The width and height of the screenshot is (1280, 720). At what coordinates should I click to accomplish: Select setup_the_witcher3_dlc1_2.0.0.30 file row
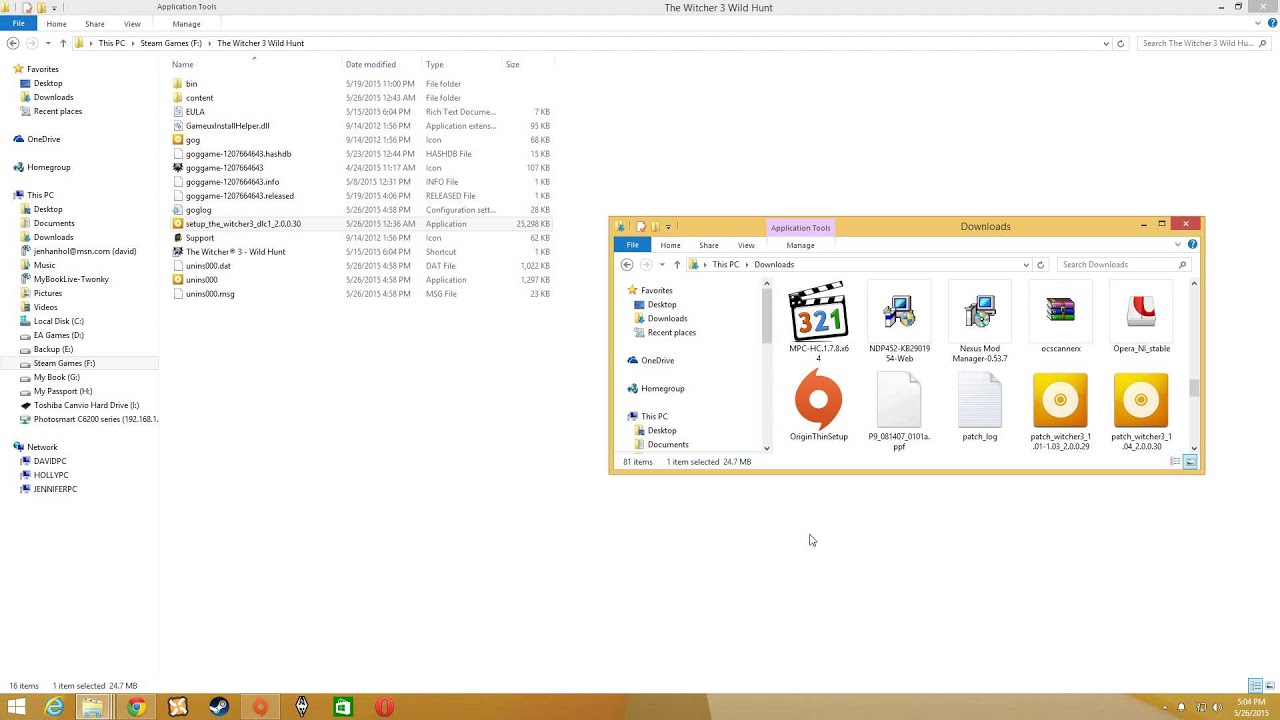point(360,224)
